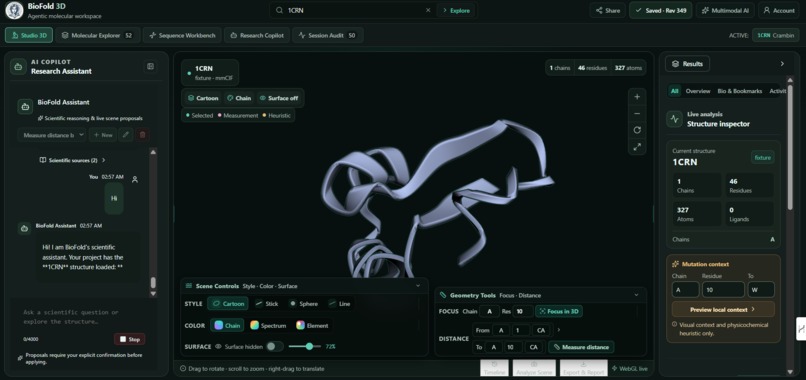
Task: Click Analyze Scene
Action: pos(534,368)
